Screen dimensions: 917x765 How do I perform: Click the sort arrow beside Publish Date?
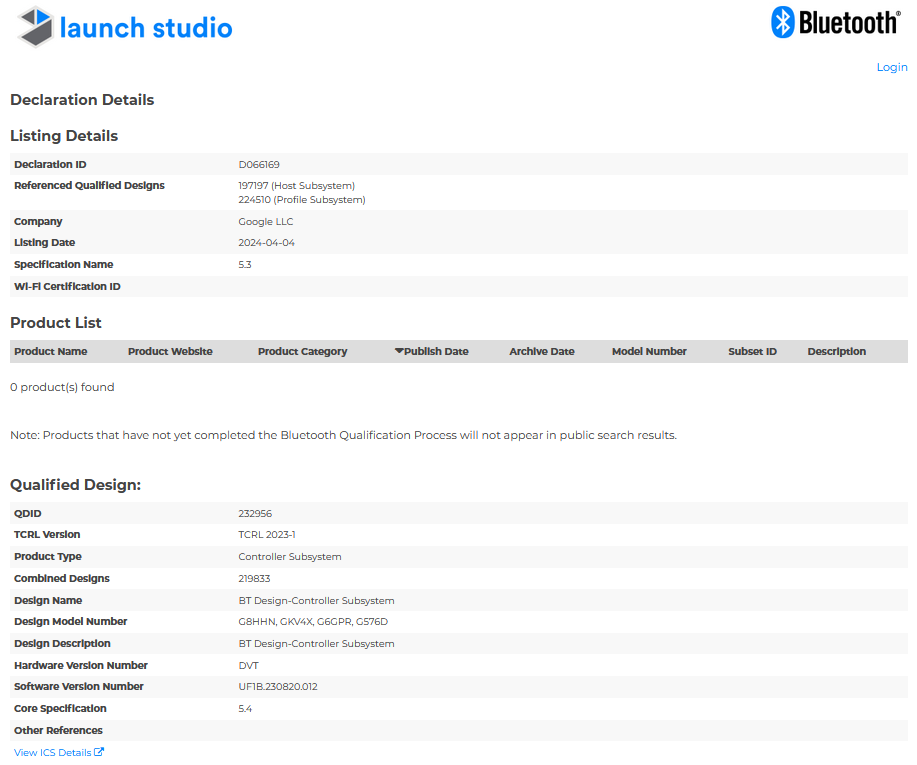tap(399, 351)
